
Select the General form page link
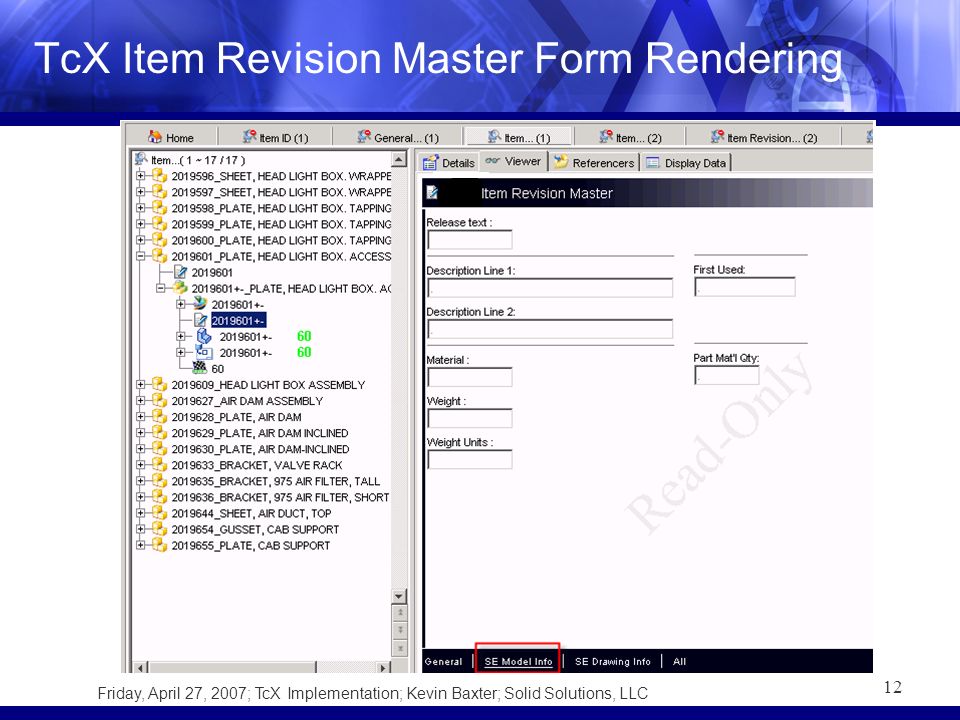(443, 661)
